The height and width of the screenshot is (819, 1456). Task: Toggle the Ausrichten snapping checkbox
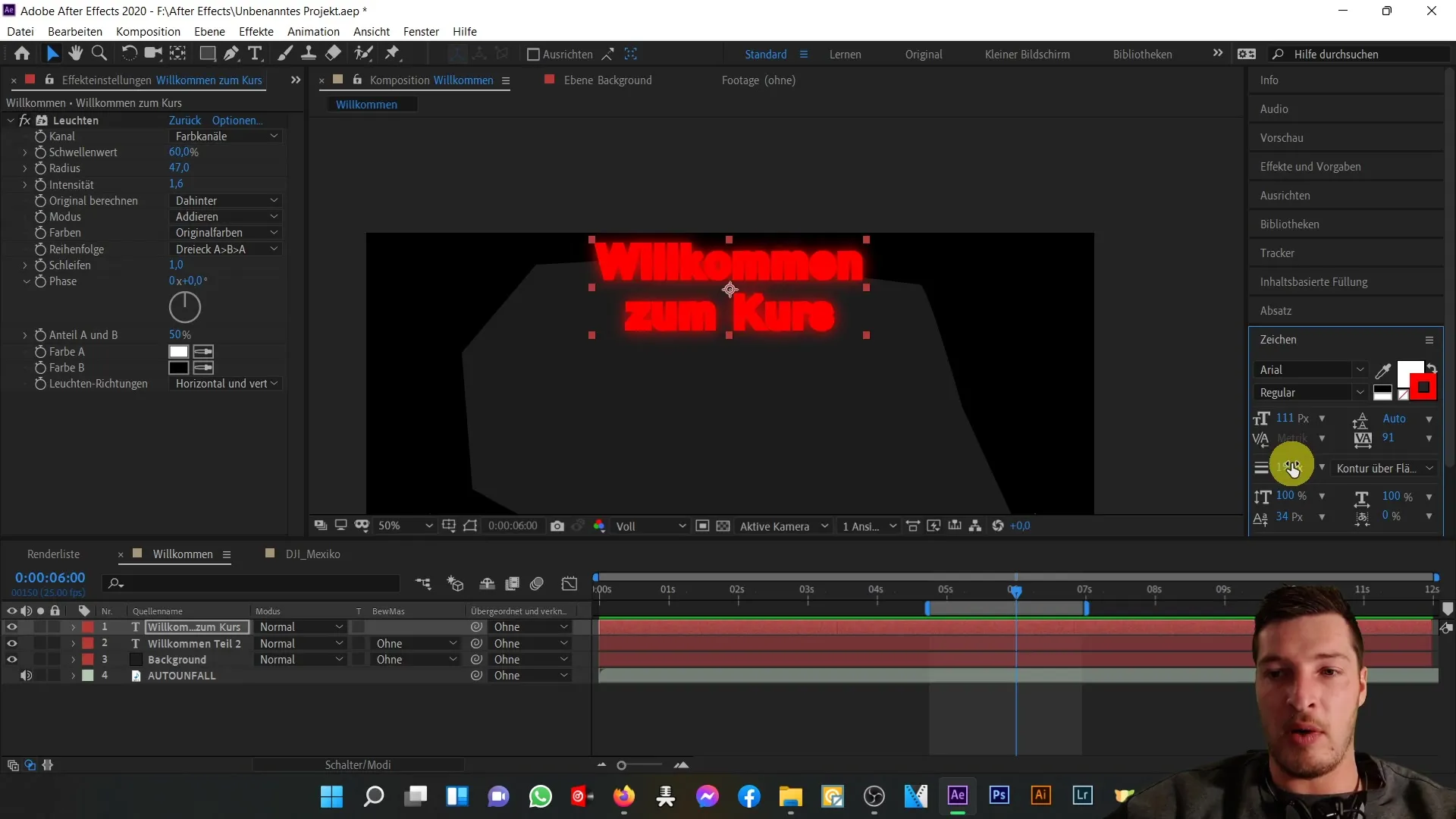click(533, 54)
